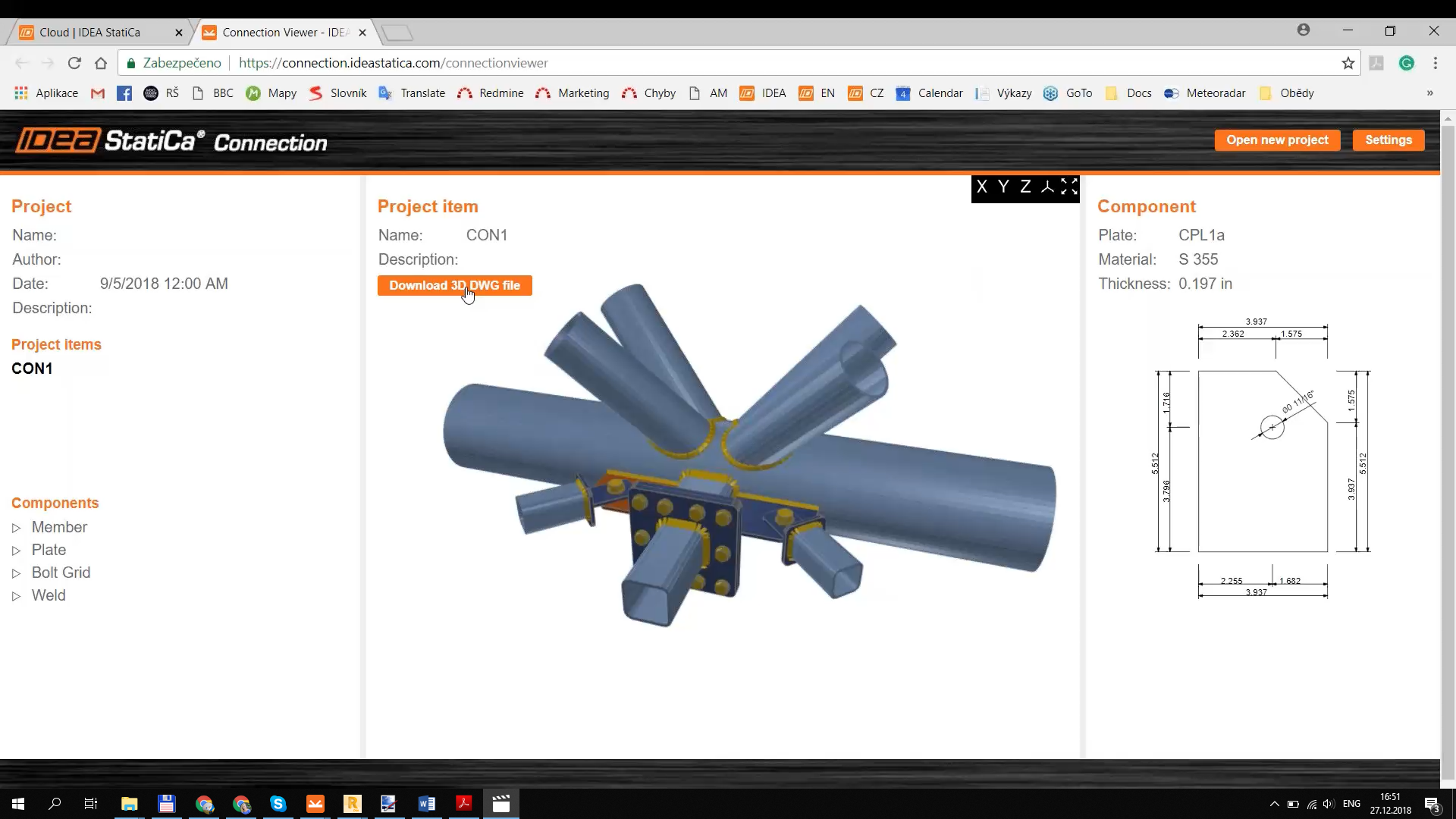This screenshot has height=819, width=1456.
Task: Open new project in IDEA StatiCa
Action: (x=1278, y=140)
